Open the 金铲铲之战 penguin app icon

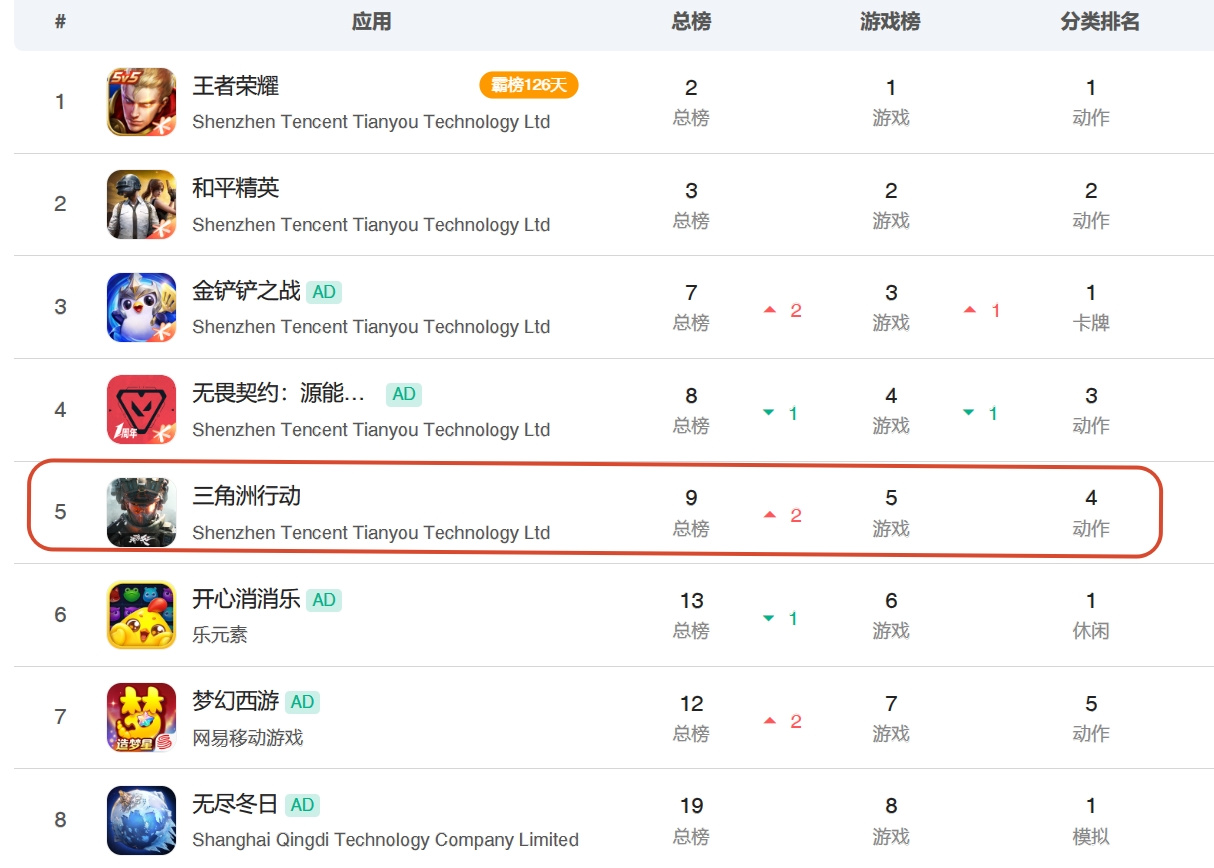pos(141,307)
